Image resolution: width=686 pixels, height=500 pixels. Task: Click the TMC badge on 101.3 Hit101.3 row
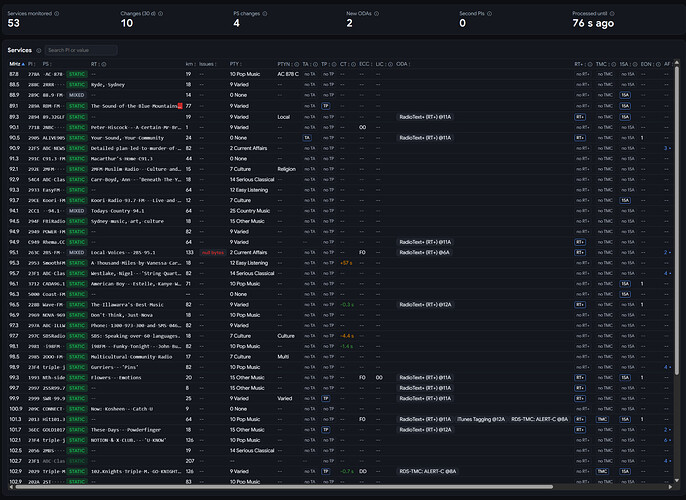[x=602, y=419]
